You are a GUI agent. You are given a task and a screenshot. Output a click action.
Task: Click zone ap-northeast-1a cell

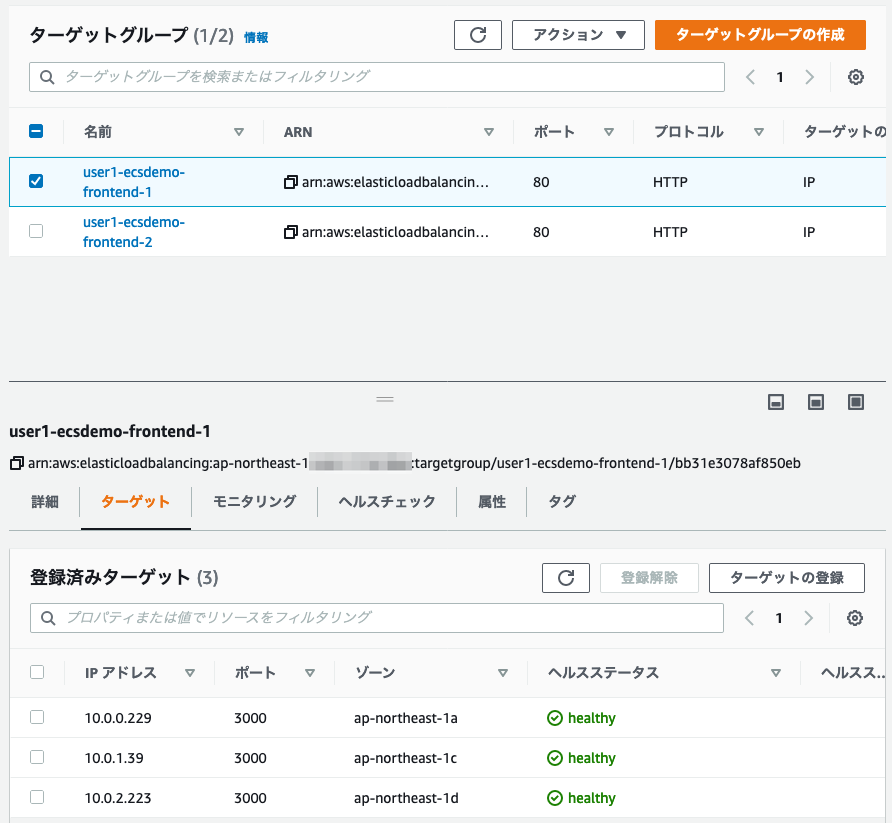pos(406,718)
